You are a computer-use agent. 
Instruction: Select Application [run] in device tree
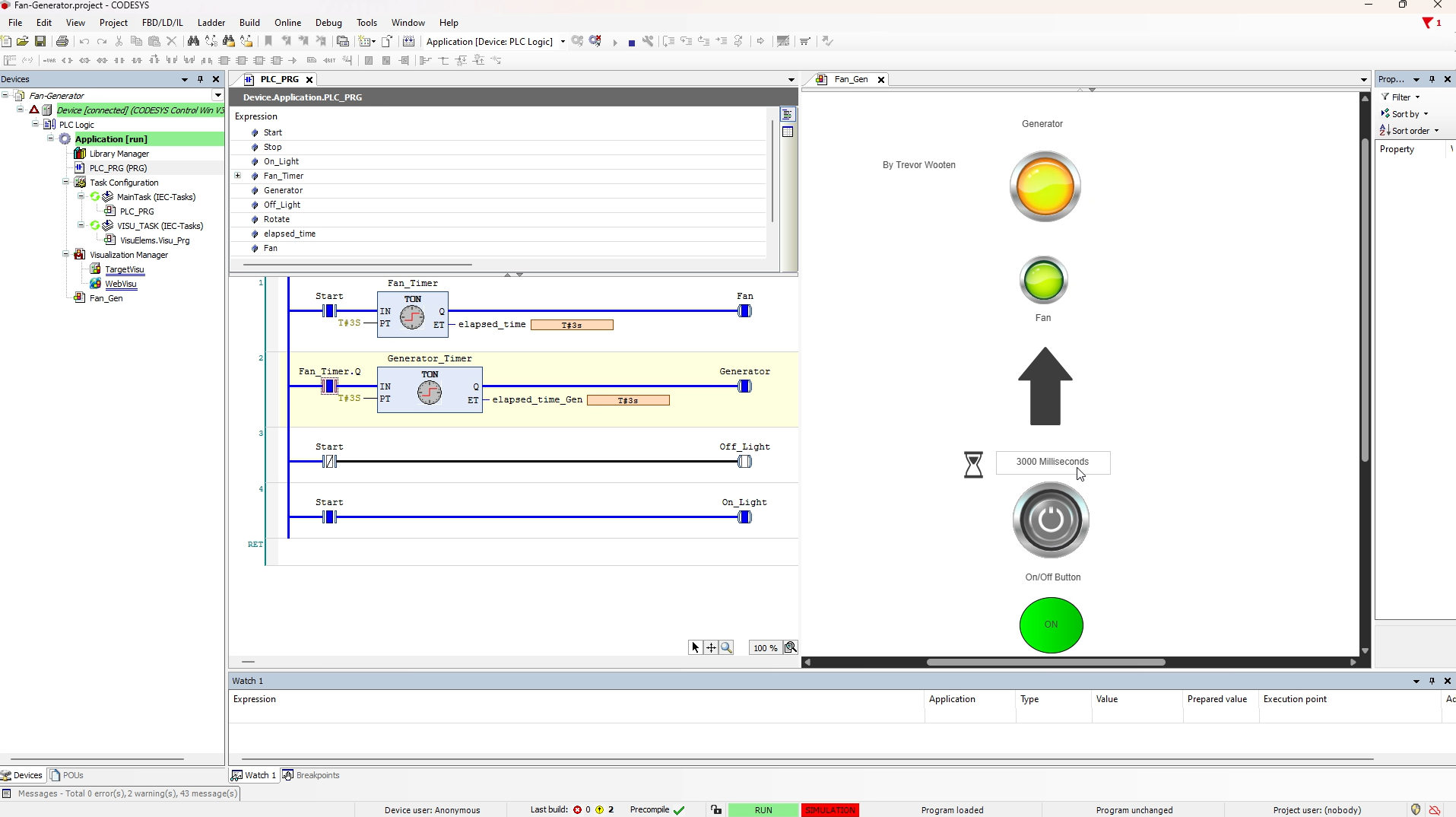tap(111, 138)
